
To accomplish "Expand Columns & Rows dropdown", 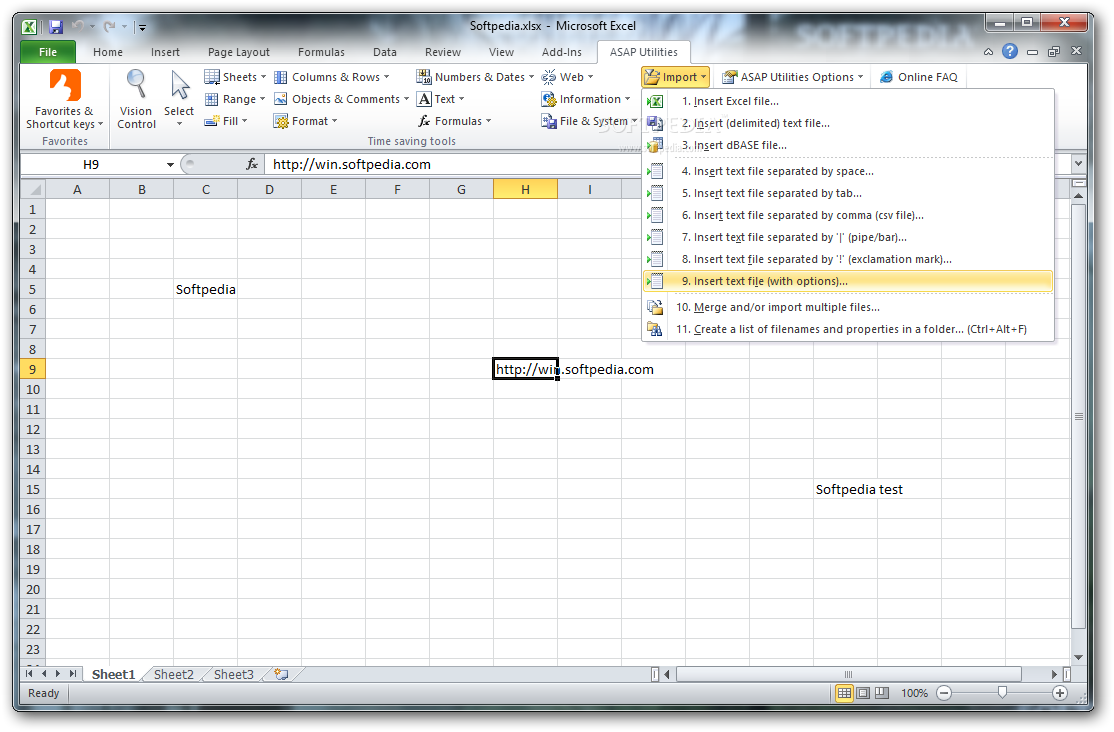I will 332,77.
